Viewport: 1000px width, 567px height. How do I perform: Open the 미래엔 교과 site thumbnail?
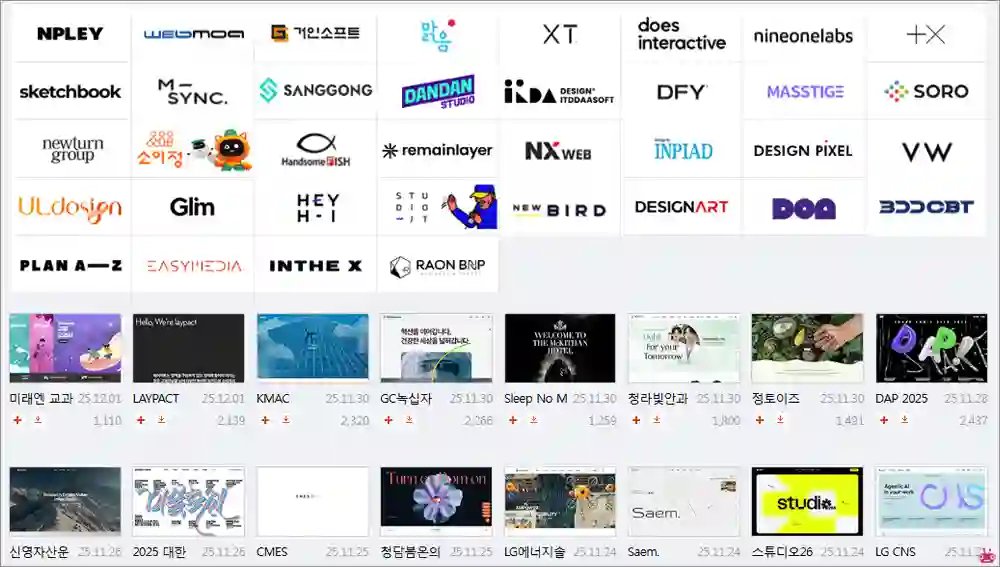point(65,348)
